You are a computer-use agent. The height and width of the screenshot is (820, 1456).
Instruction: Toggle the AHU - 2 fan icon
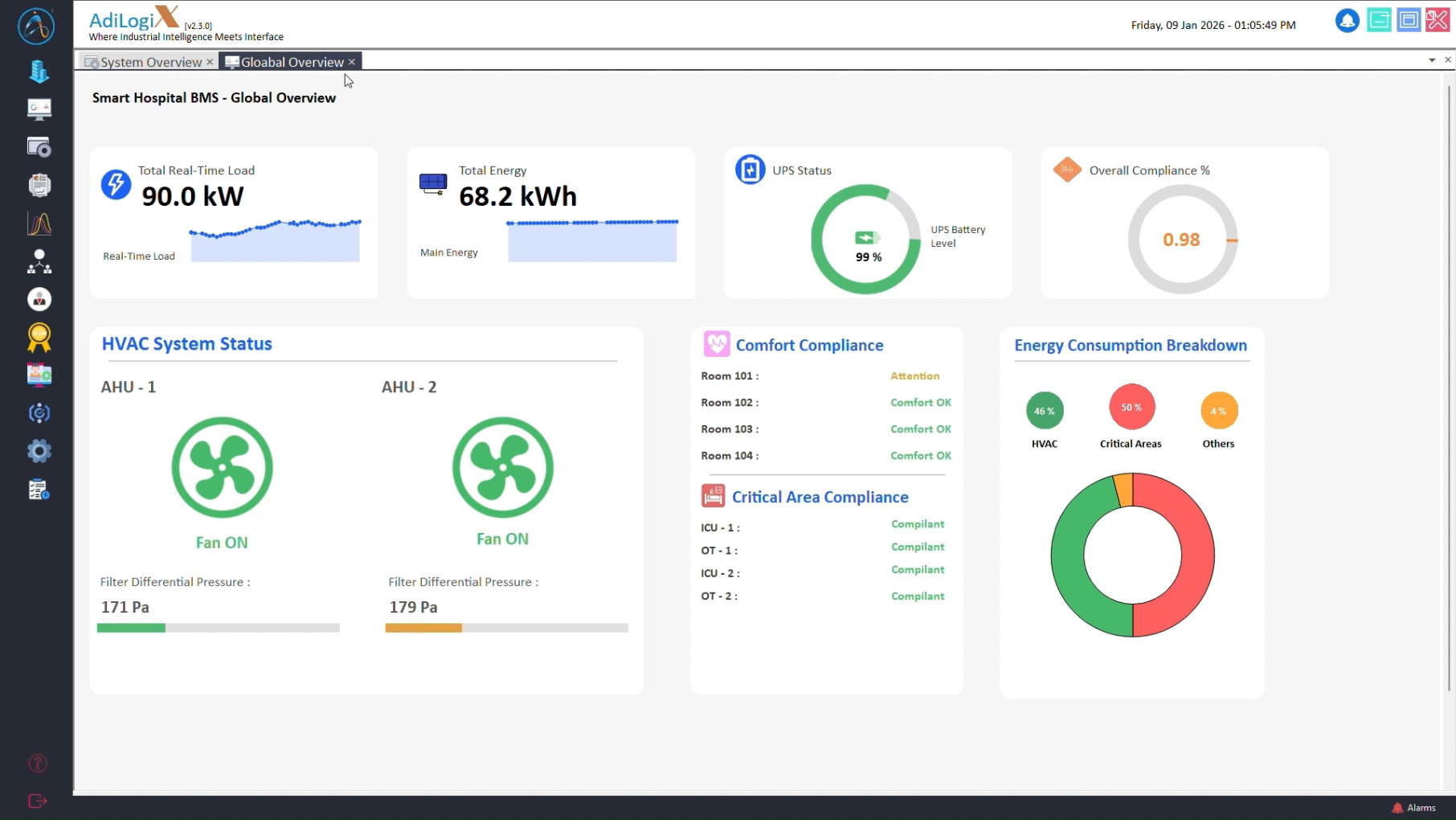pos(502,467)
